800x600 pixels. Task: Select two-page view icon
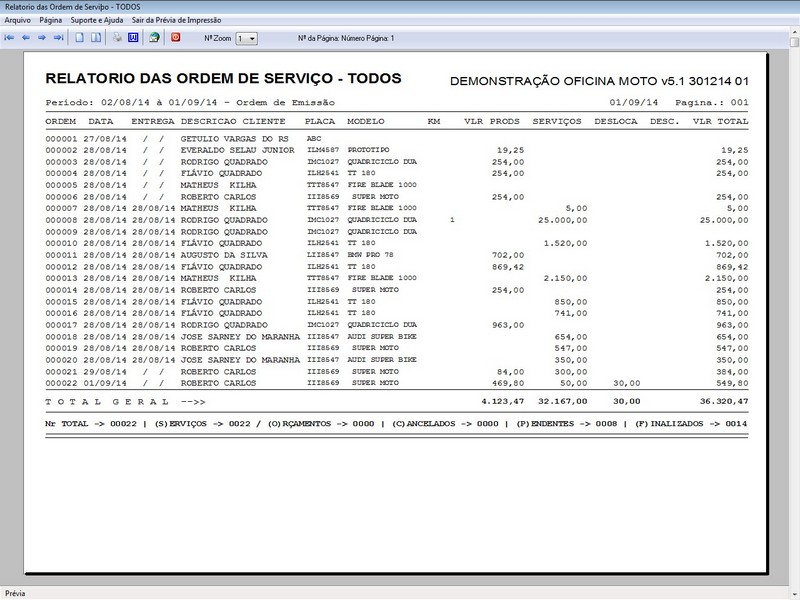pos(96,38)
